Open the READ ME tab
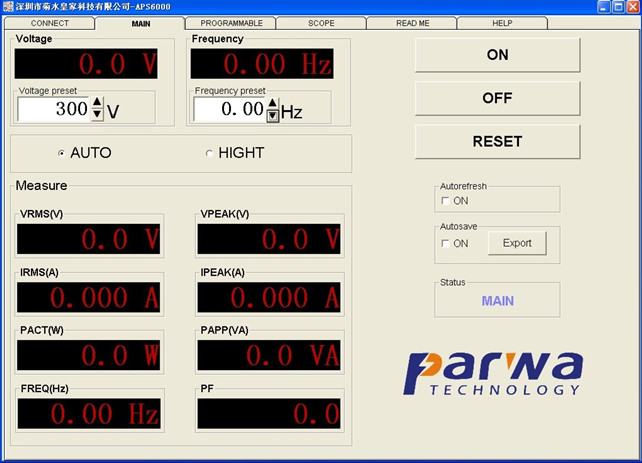 pyautogui.click(x=412, y=23)
